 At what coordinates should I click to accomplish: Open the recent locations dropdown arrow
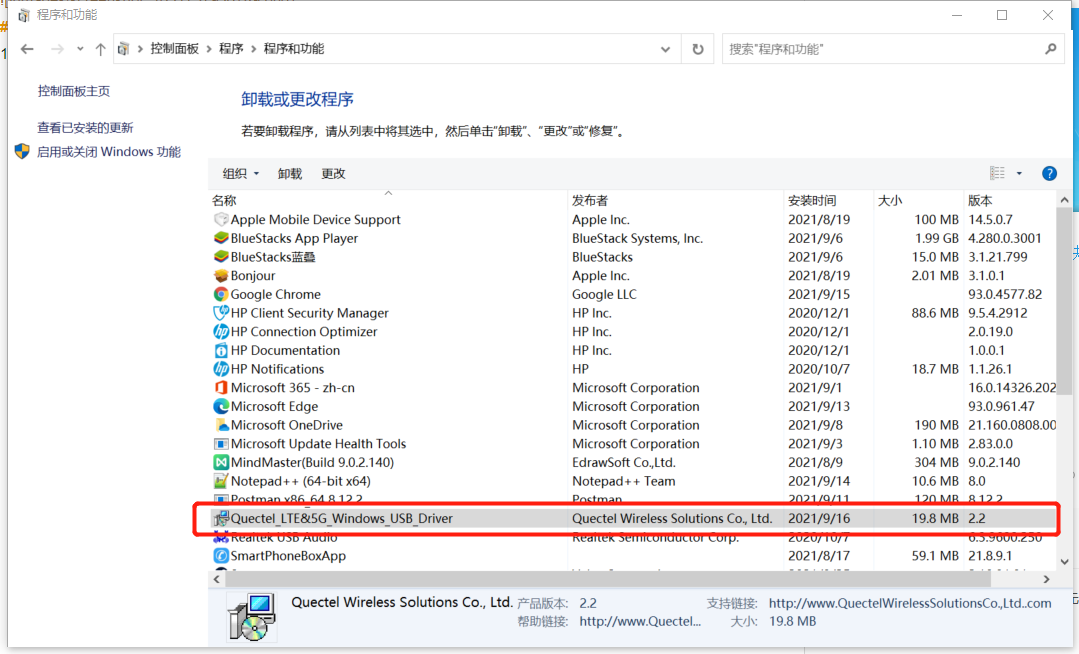pyautogui.click(x=80, y=49)
